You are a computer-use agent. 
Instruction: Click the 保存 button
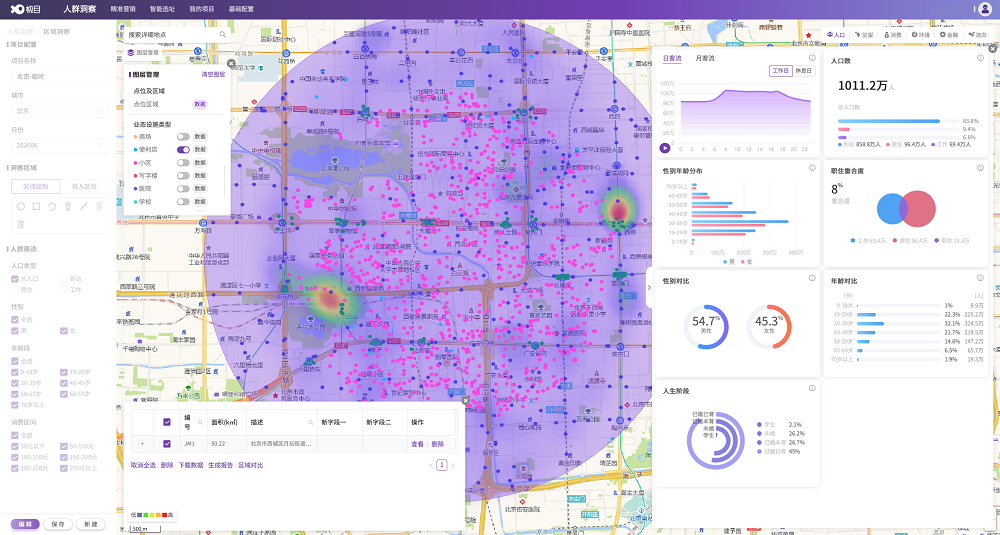[x=58, y=524]
